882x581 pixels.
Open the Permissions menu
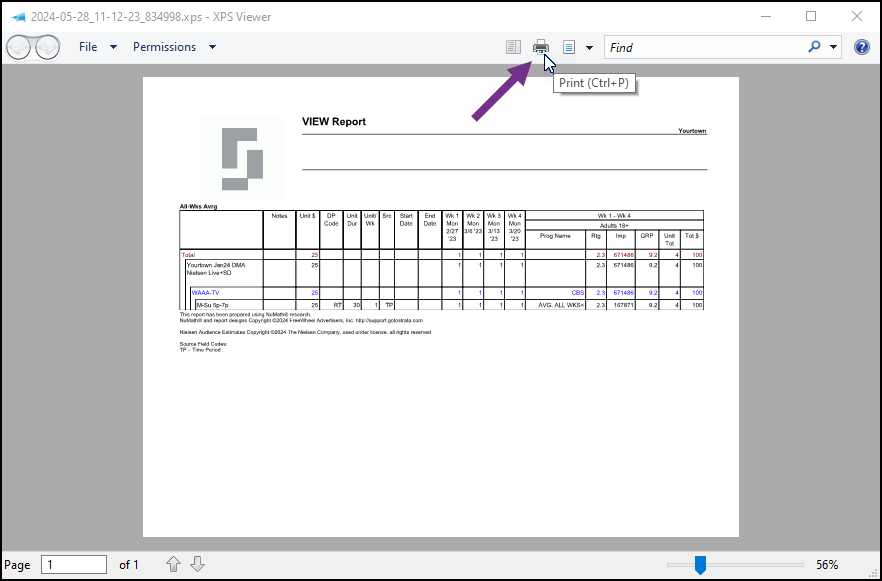(164, 47)
